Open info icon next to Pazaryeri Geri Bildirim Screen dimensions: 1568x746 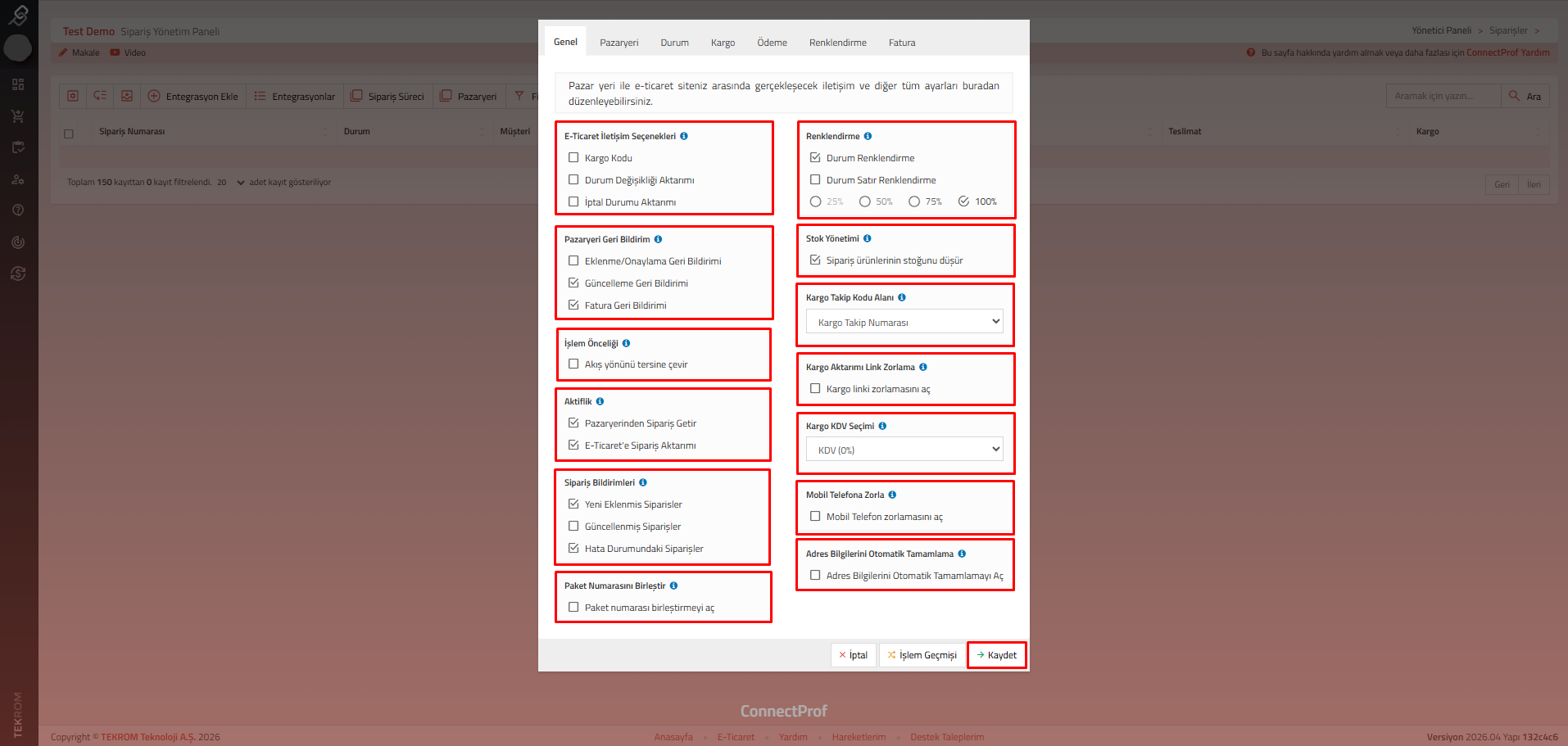tap(658, 239)
